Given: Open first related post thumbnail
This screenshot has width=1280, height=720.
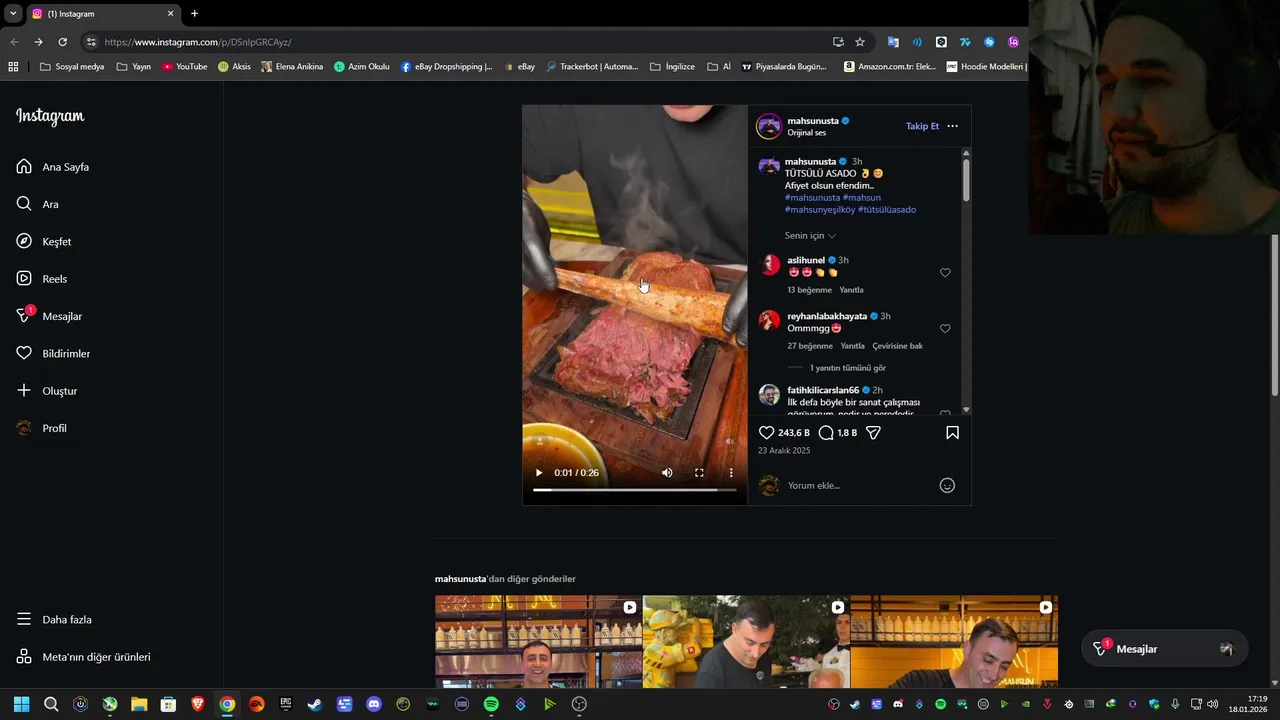Looking at the screenshot, I should 538,642.
